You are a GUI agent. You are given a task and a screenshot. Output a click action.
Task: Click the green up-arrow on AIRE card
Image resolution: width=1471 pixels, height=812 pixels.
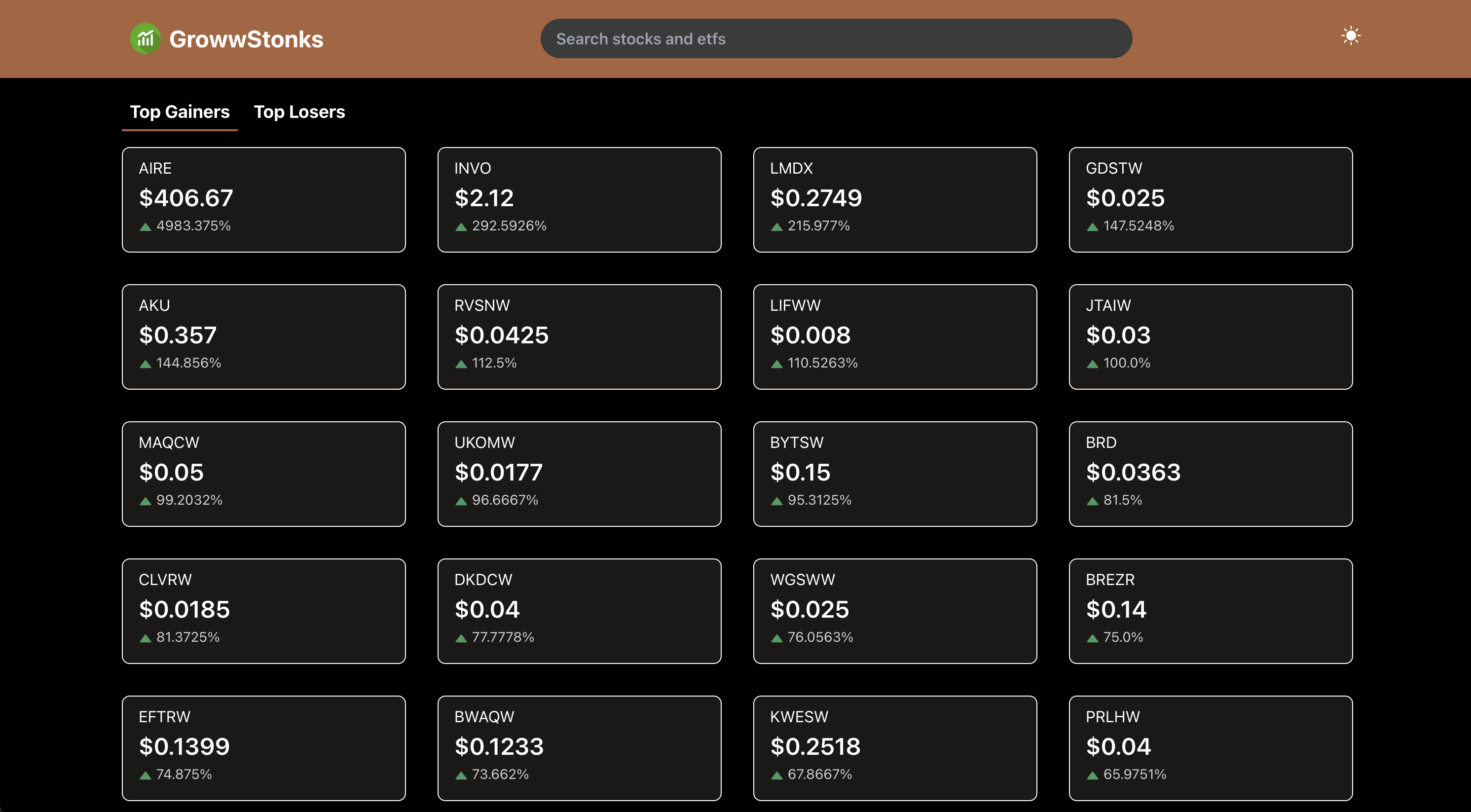click(x=145, y=225)
